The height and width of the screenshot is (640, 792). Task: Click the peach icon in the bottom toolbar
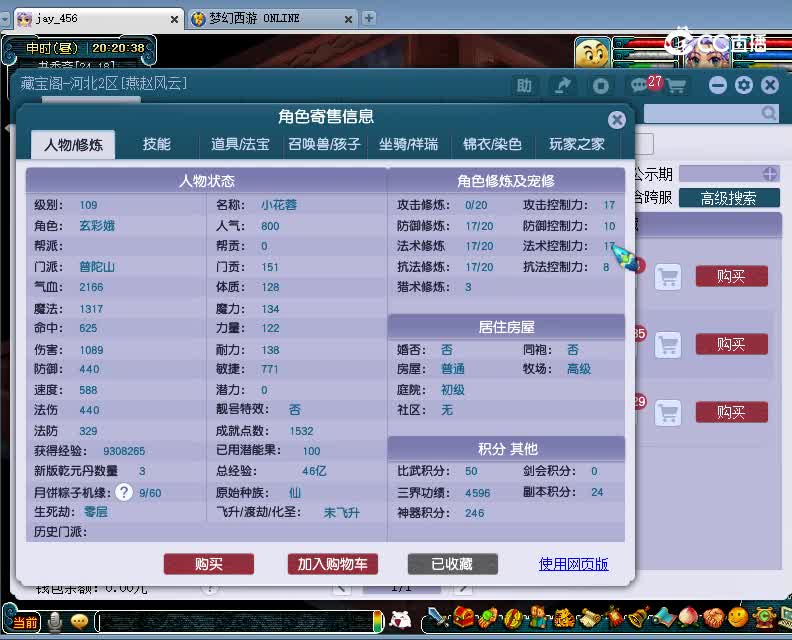(x=687, y=617)
